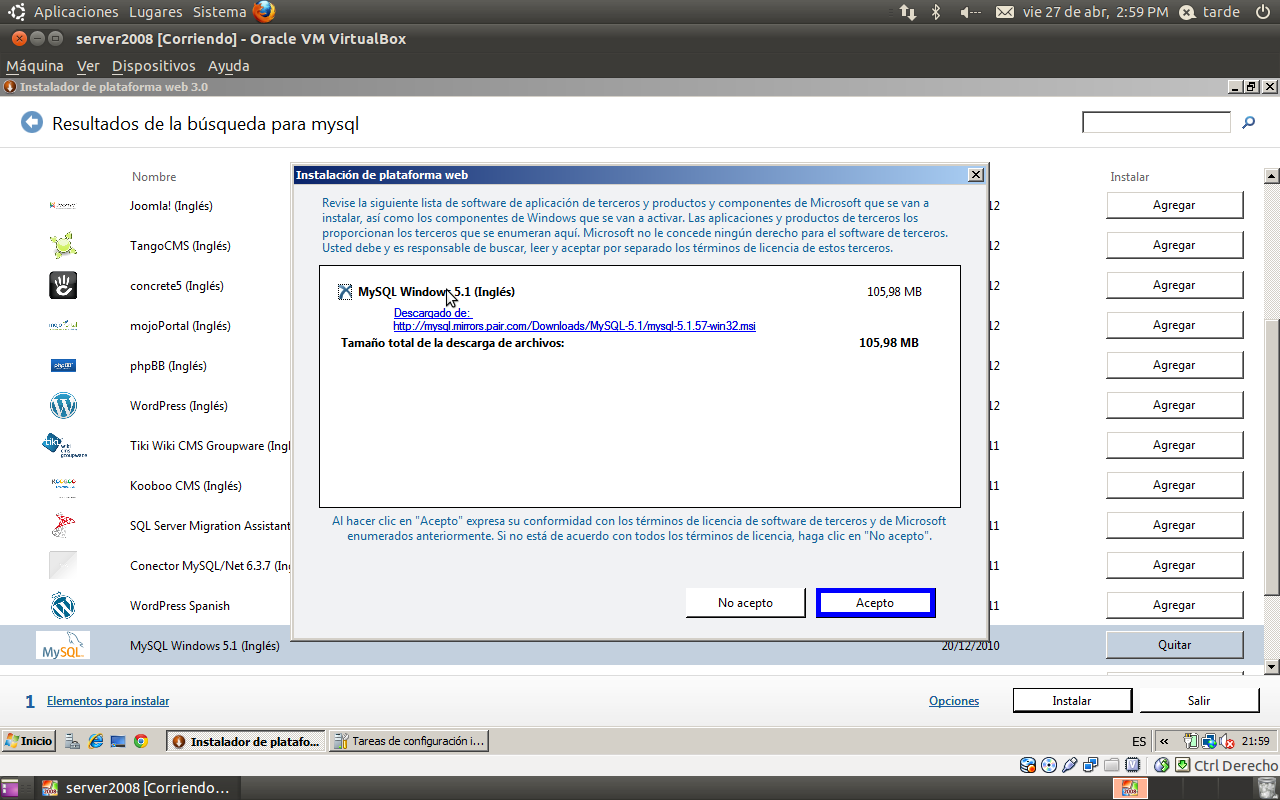Select the MySQL logo in the highlighted result row

coord(62,645)
